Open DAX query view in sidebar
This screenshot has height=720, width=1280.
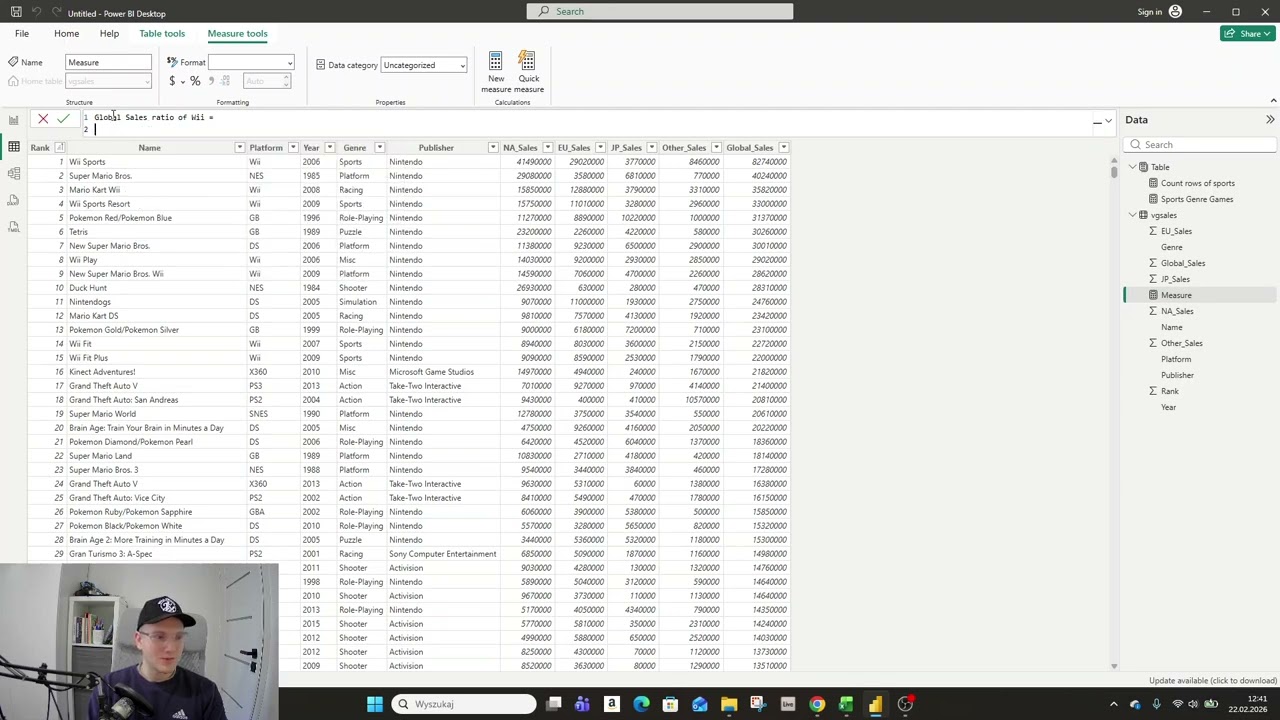tap(13, 201)
